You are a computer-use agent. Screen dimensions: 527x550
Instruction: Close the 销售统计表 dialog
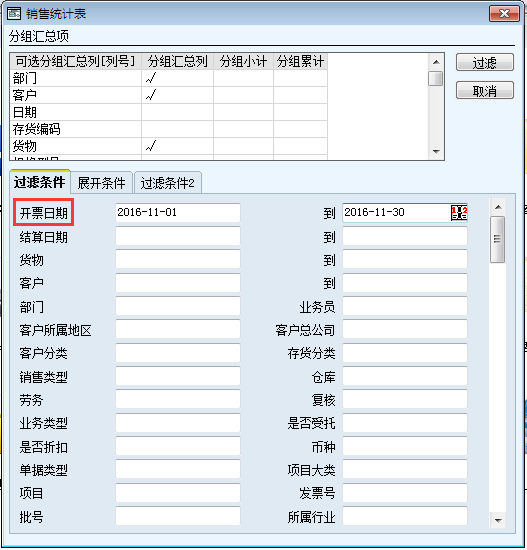point(504,14)
